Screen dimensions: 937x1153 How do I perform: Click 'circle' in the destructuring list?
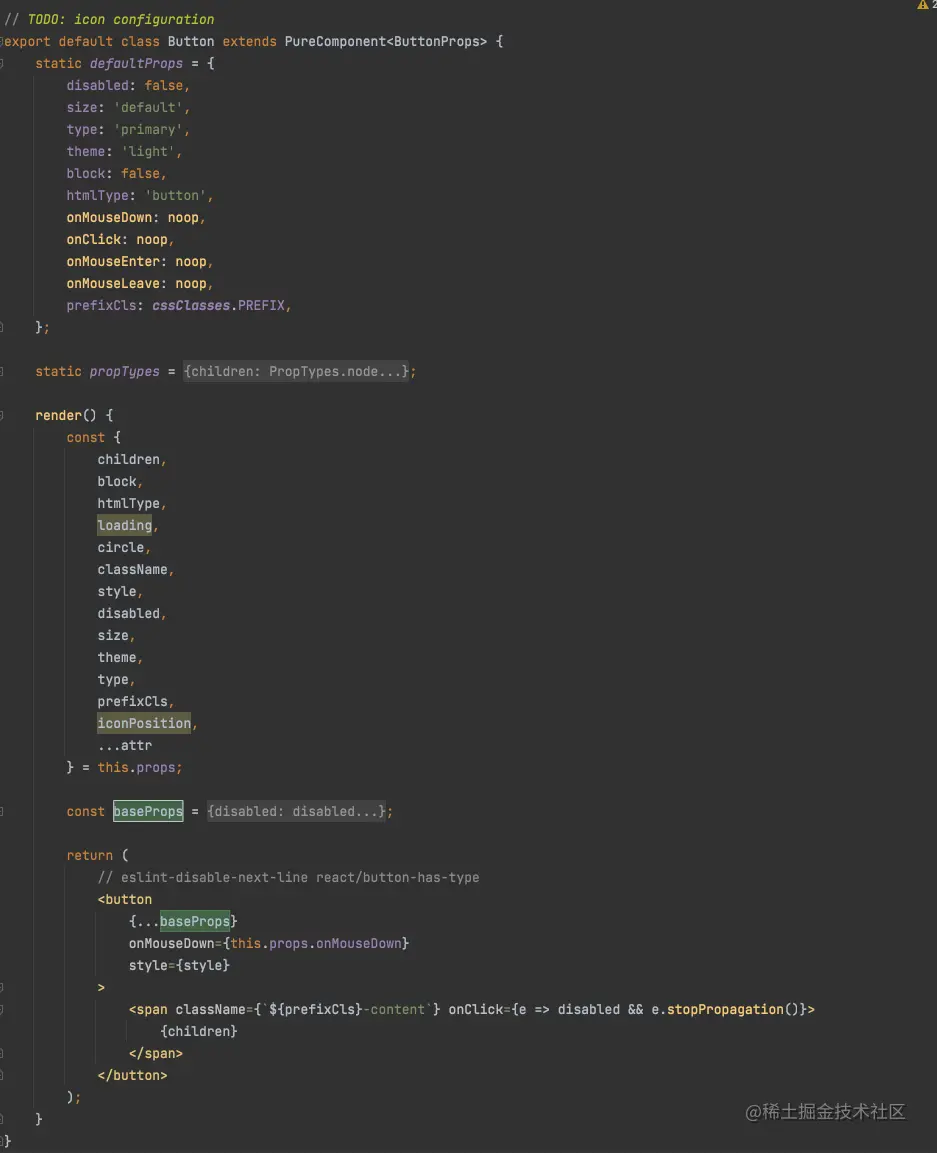click(121, 547)
